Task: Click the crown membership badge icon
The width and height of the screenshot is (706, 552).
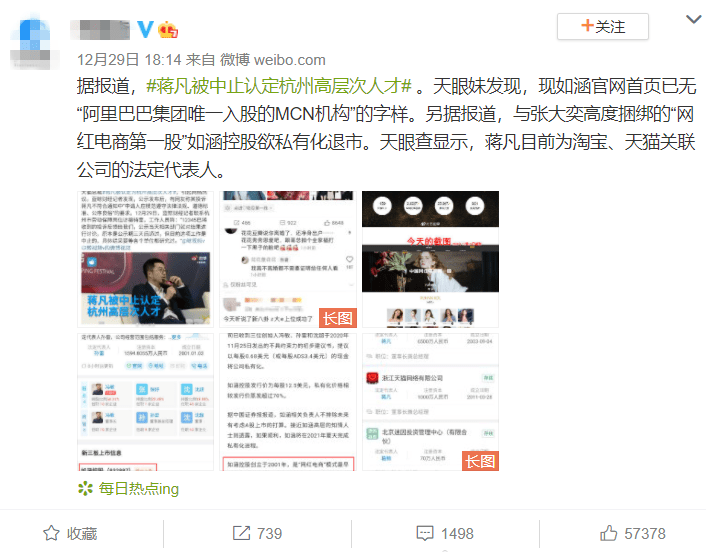Action: pyautogui.click(x=168, y=30)
